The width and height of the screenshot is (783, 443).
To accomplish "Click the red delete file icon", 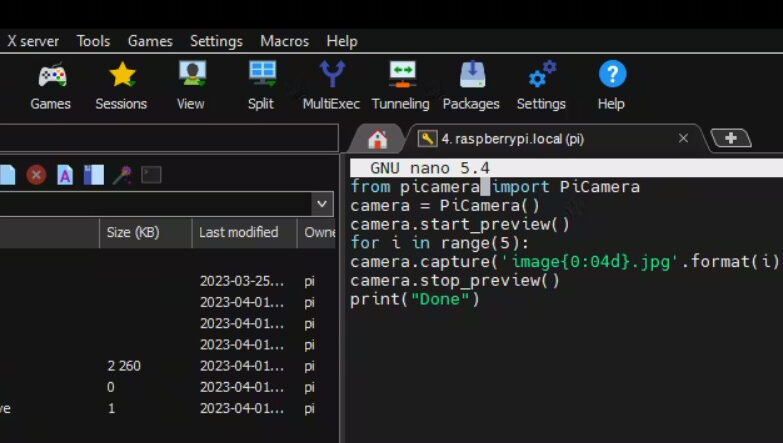I will [x=36, y=175].
